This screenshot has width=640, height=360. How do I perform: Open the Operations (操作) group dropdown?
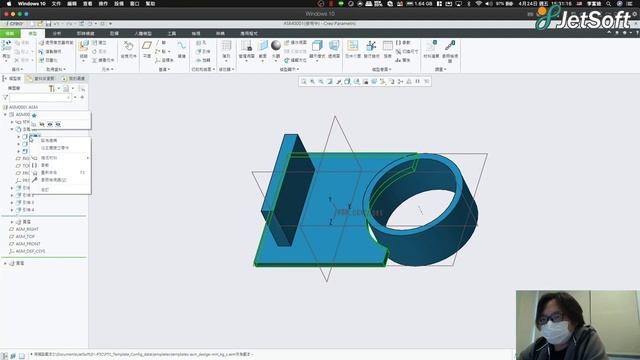coord(17,69)
